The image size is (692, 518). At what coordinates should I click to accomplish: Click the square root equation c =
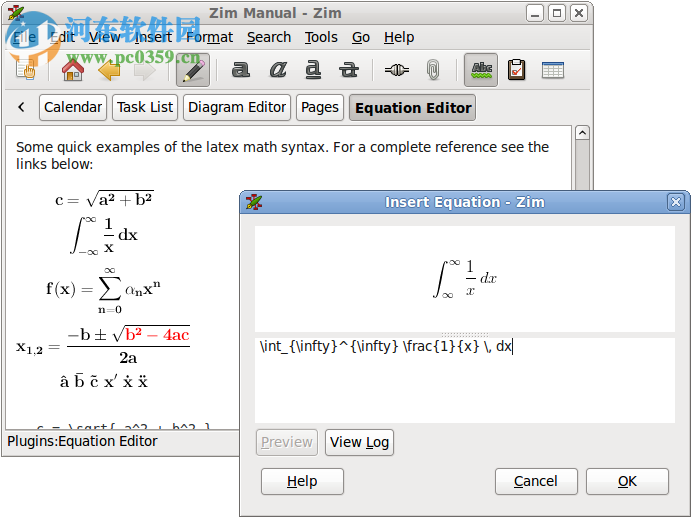[x=104, y=199]
